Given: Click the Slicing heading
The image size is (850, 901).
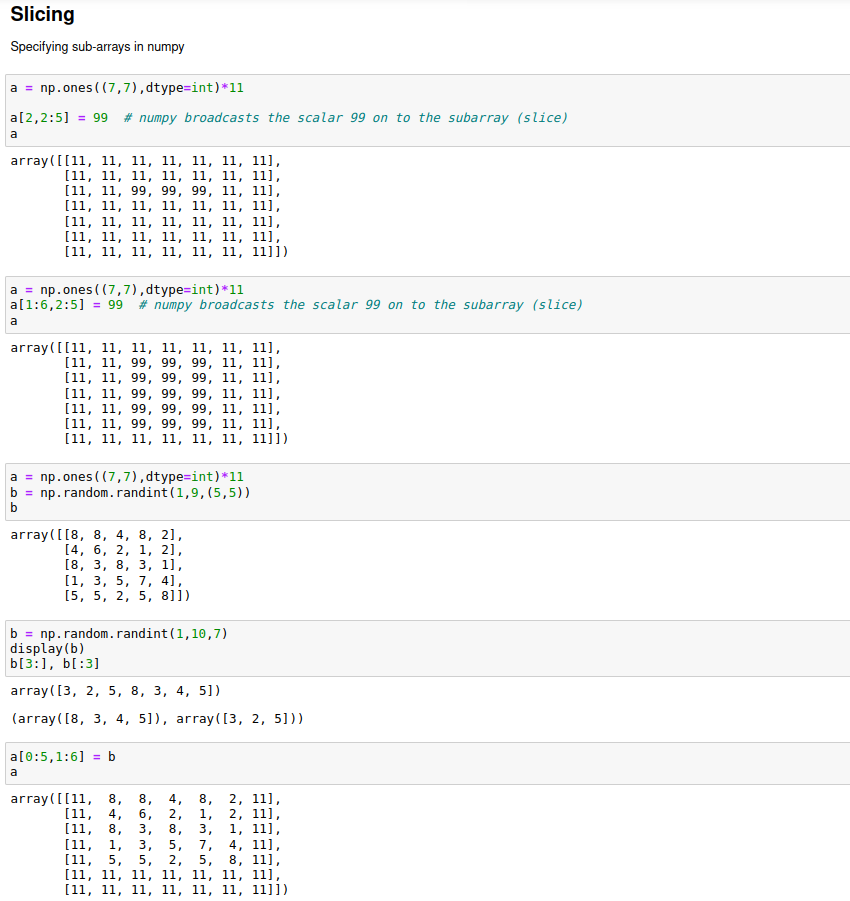Looking at the screenshot, I should (x=42, y=16).
